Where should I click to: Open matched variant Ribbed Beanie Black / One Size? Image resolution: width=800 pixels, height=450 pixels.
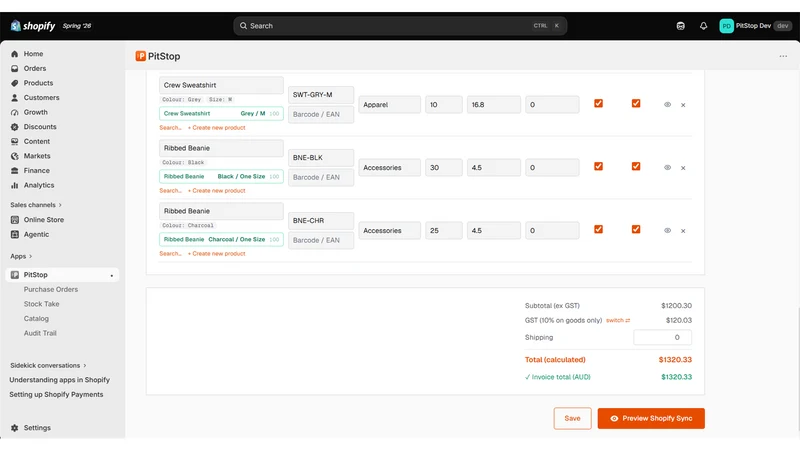221,177
